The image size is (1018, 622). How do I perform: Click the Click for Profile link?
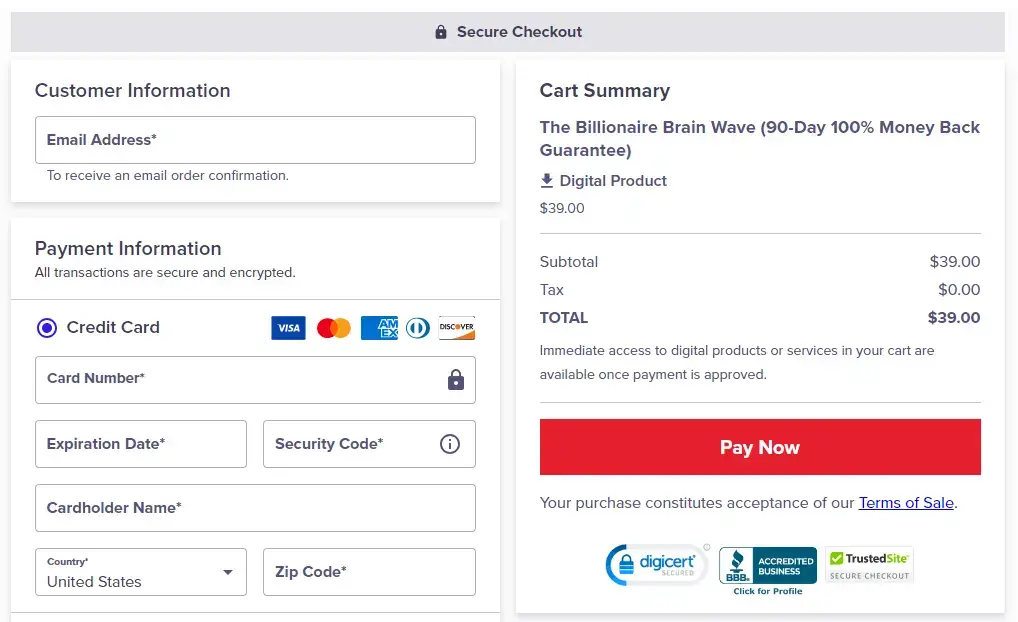pos(767,590)
